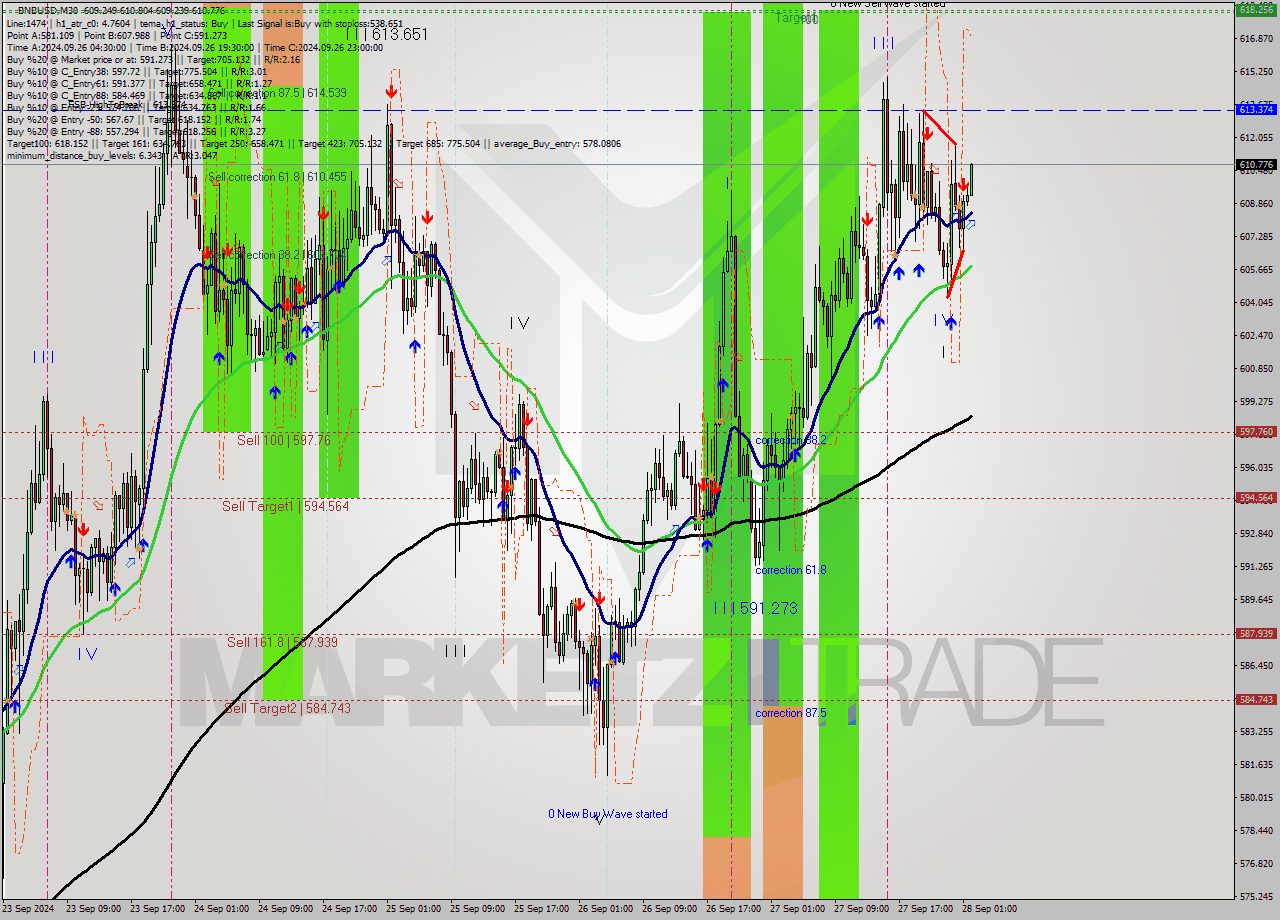Screen dimensions: 1280x920
Task: Click the 584.743 red price tag
Action: 1256,699
